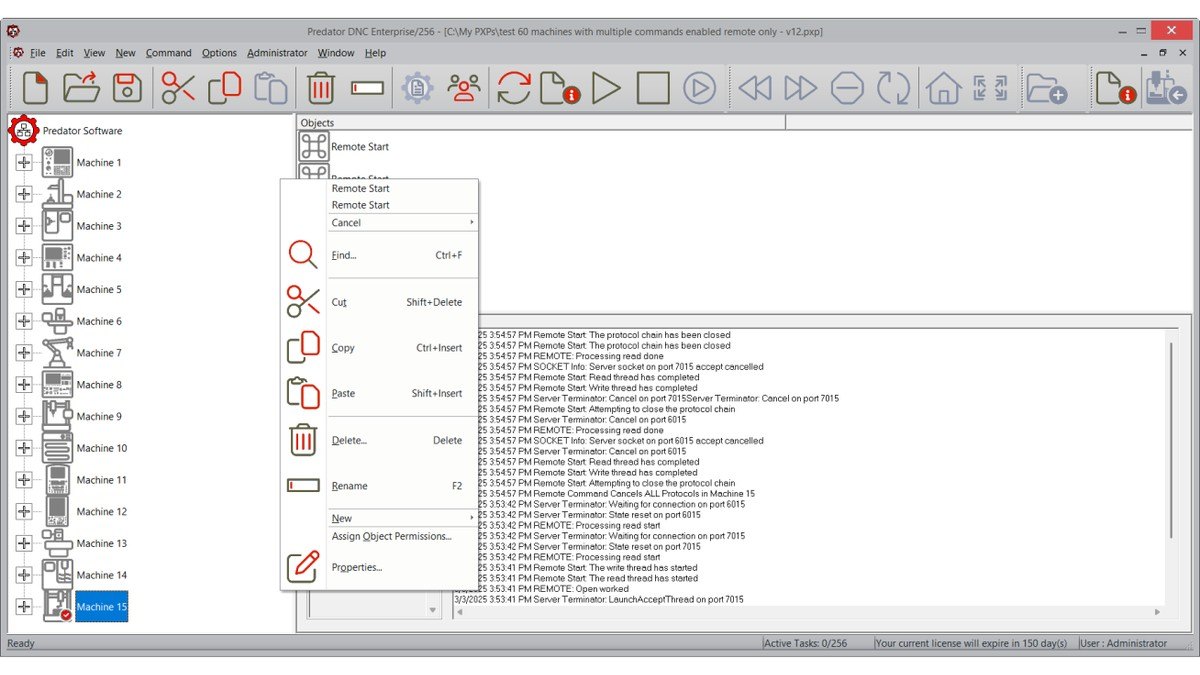Click the scissors Cut icon in the toolbar
The width and height of the screenshot is (1200, 675).
[178, 88]
